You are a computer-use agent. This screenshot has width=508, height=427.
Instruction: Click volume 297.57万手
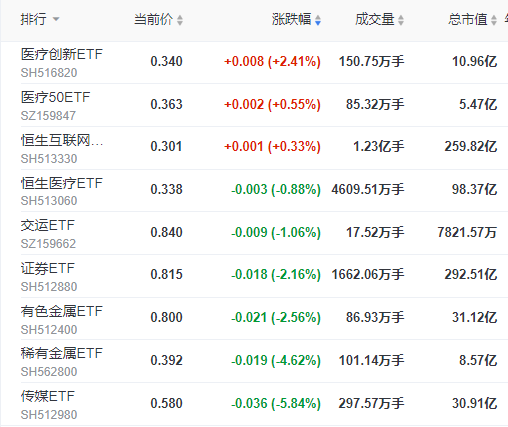371,403
